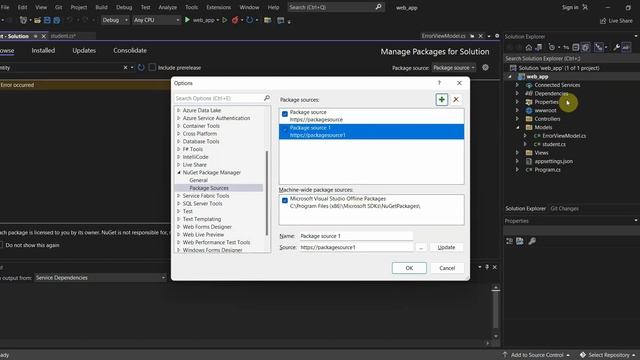Click Cancel in the Options dialog

pyautogui.click(x=447, y=268)
